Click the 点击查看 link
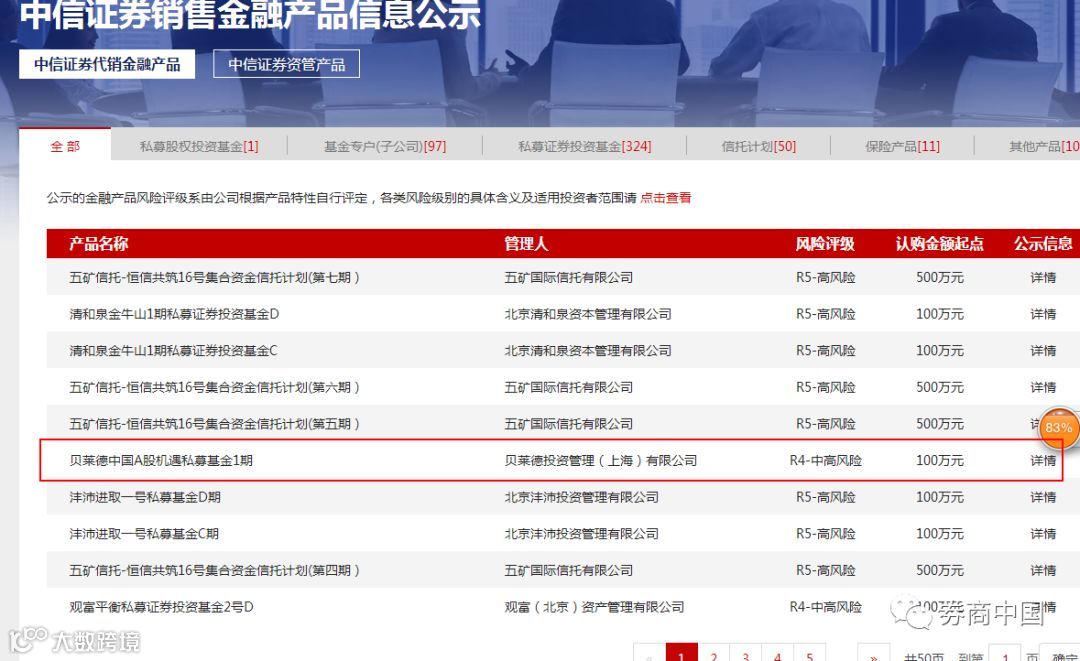 coord(665,198)
